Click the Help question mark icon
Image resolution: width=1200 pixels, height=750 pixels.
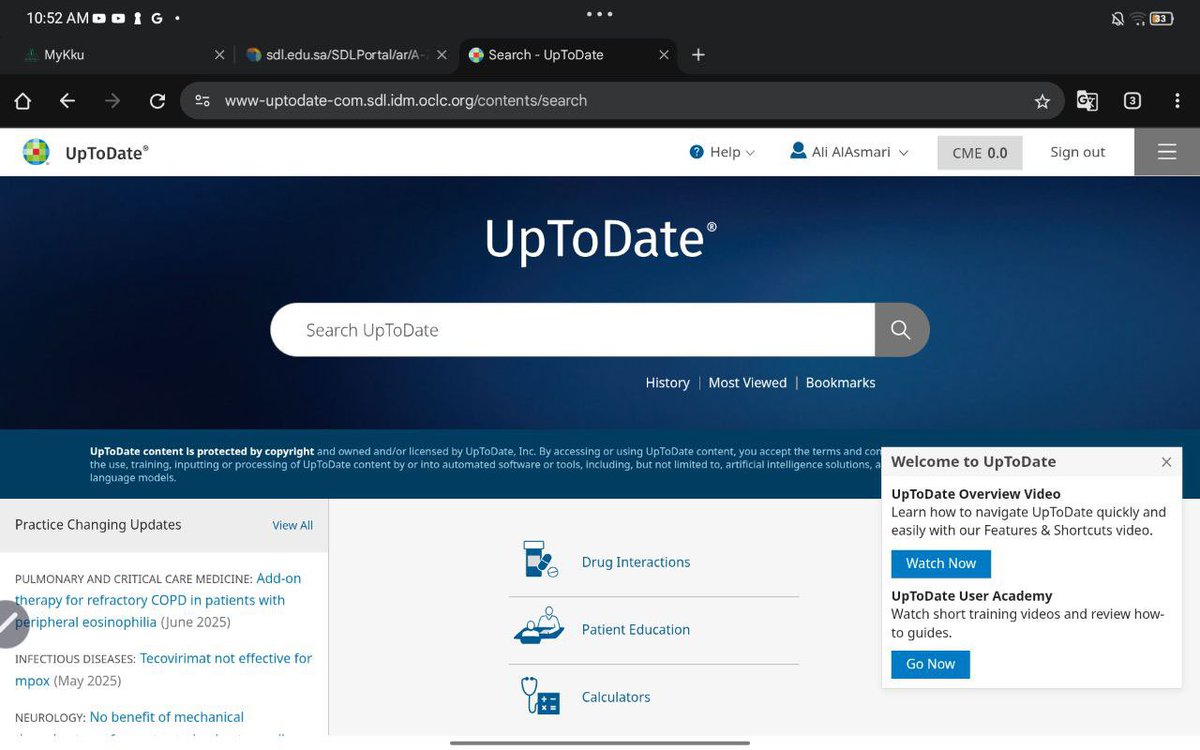(697, 152)
